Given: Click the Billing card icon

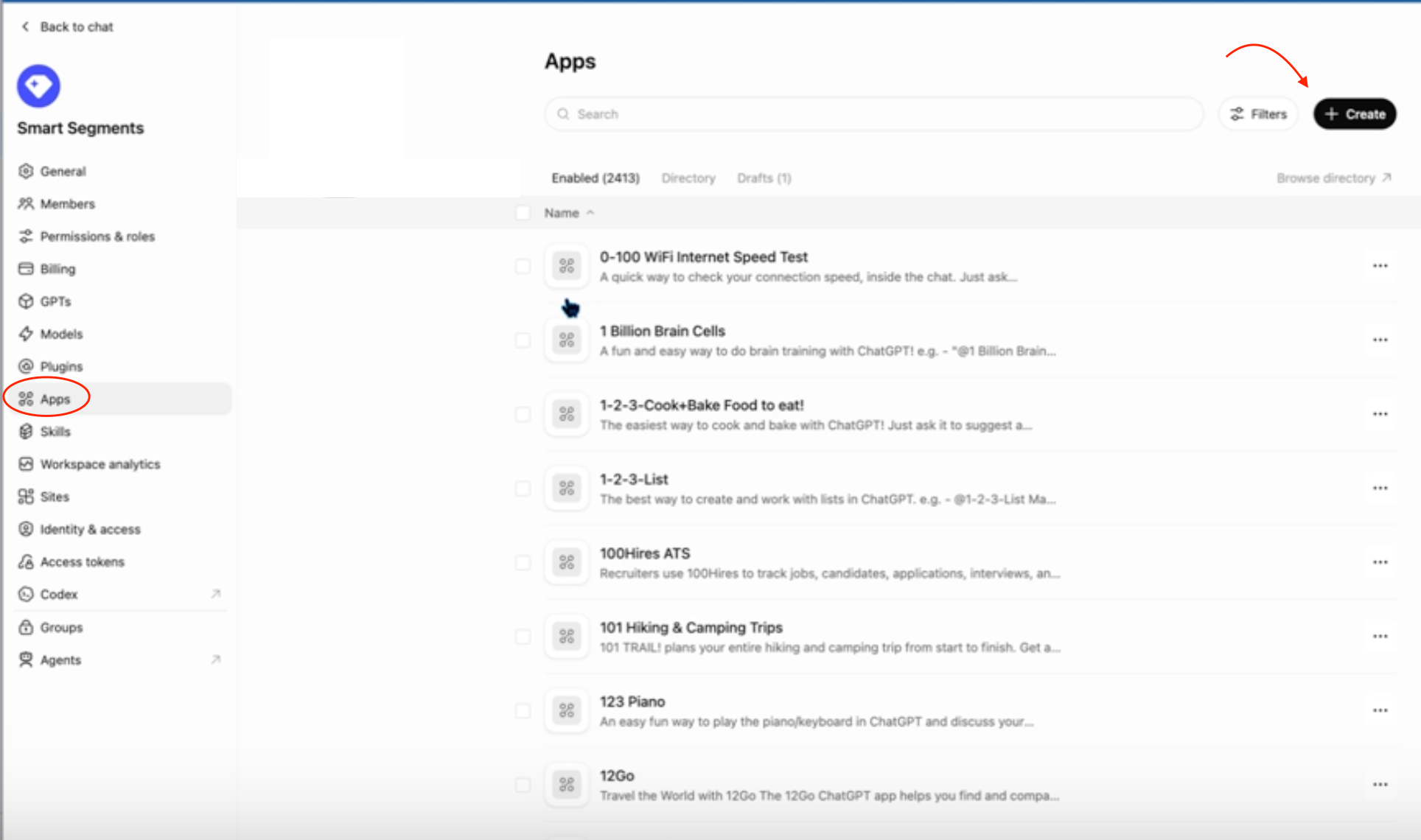Looking at the screenshot, I should pos(26,268).
